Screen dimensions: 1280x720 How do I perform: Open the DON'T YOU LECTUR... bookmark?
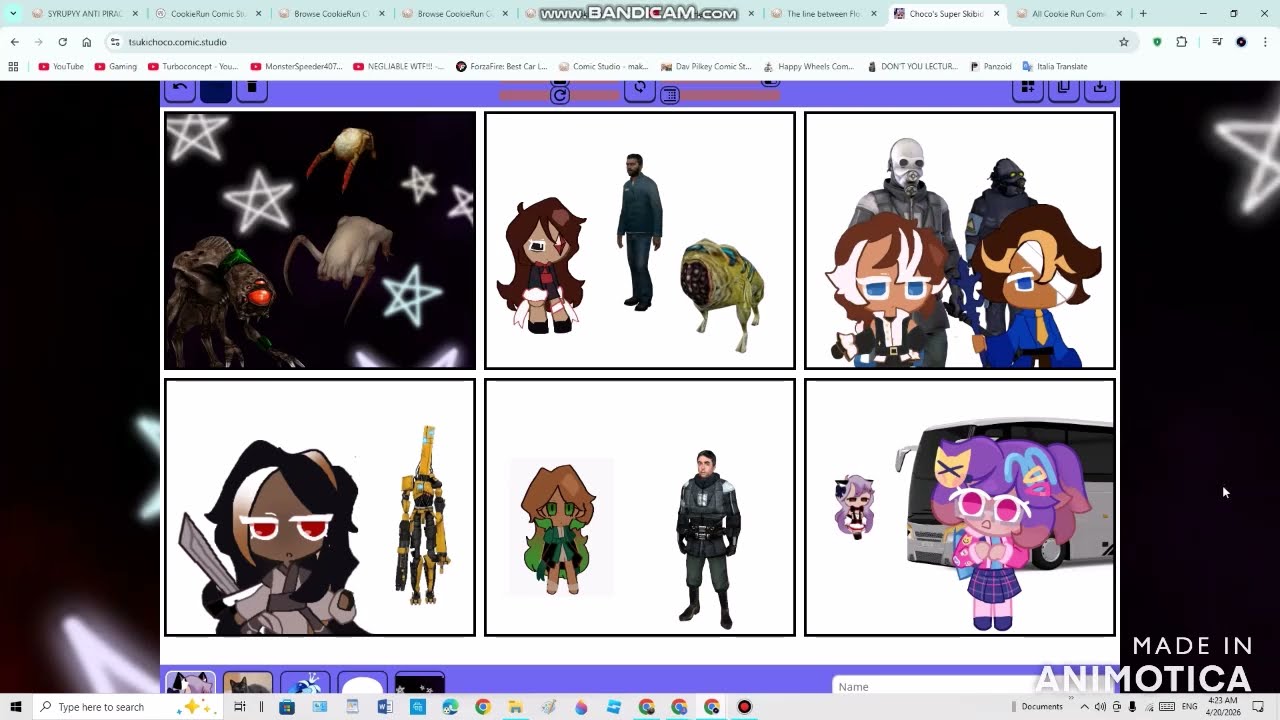click(x=911, y=66)
